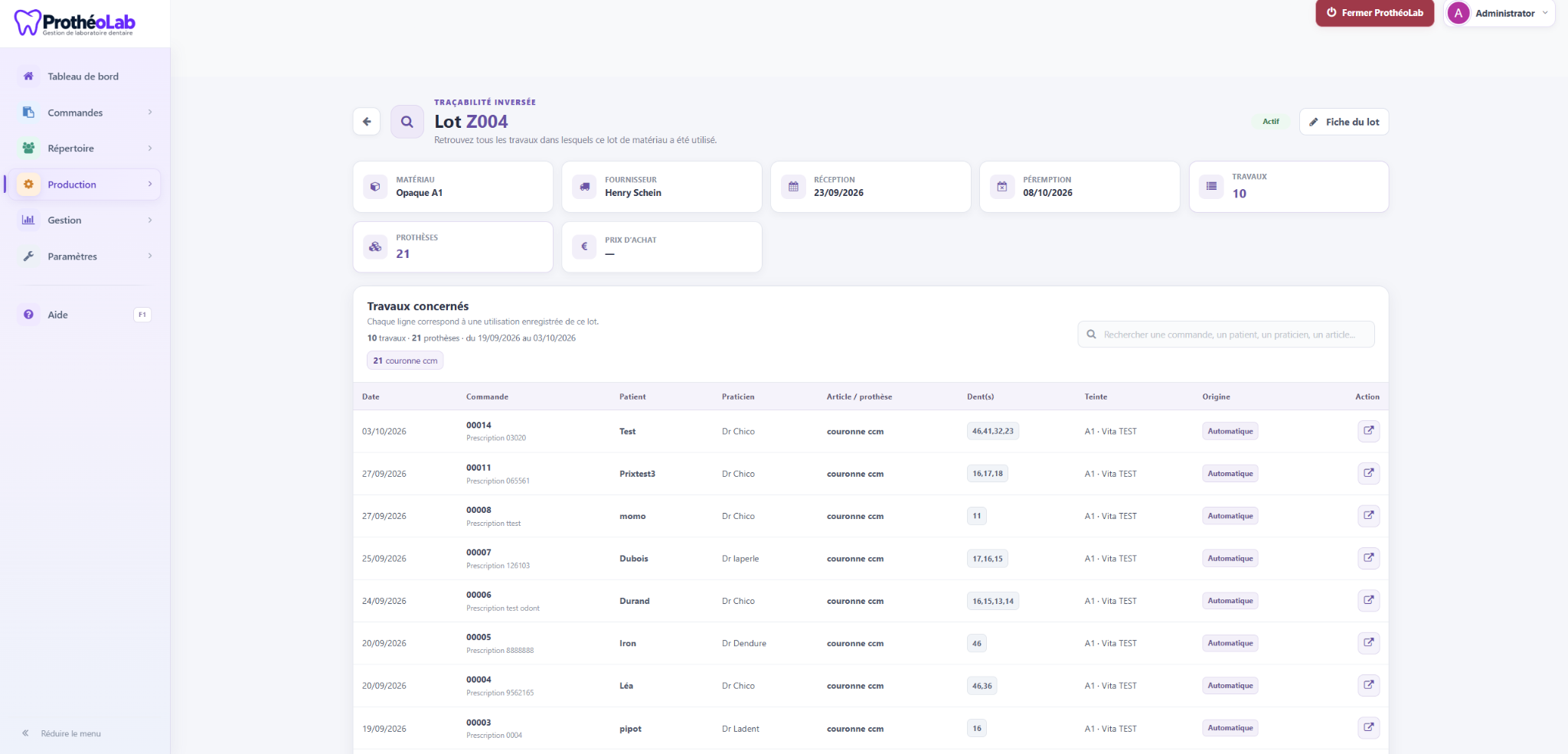Click Fermer ProthéoLab button

point(1374,13)
